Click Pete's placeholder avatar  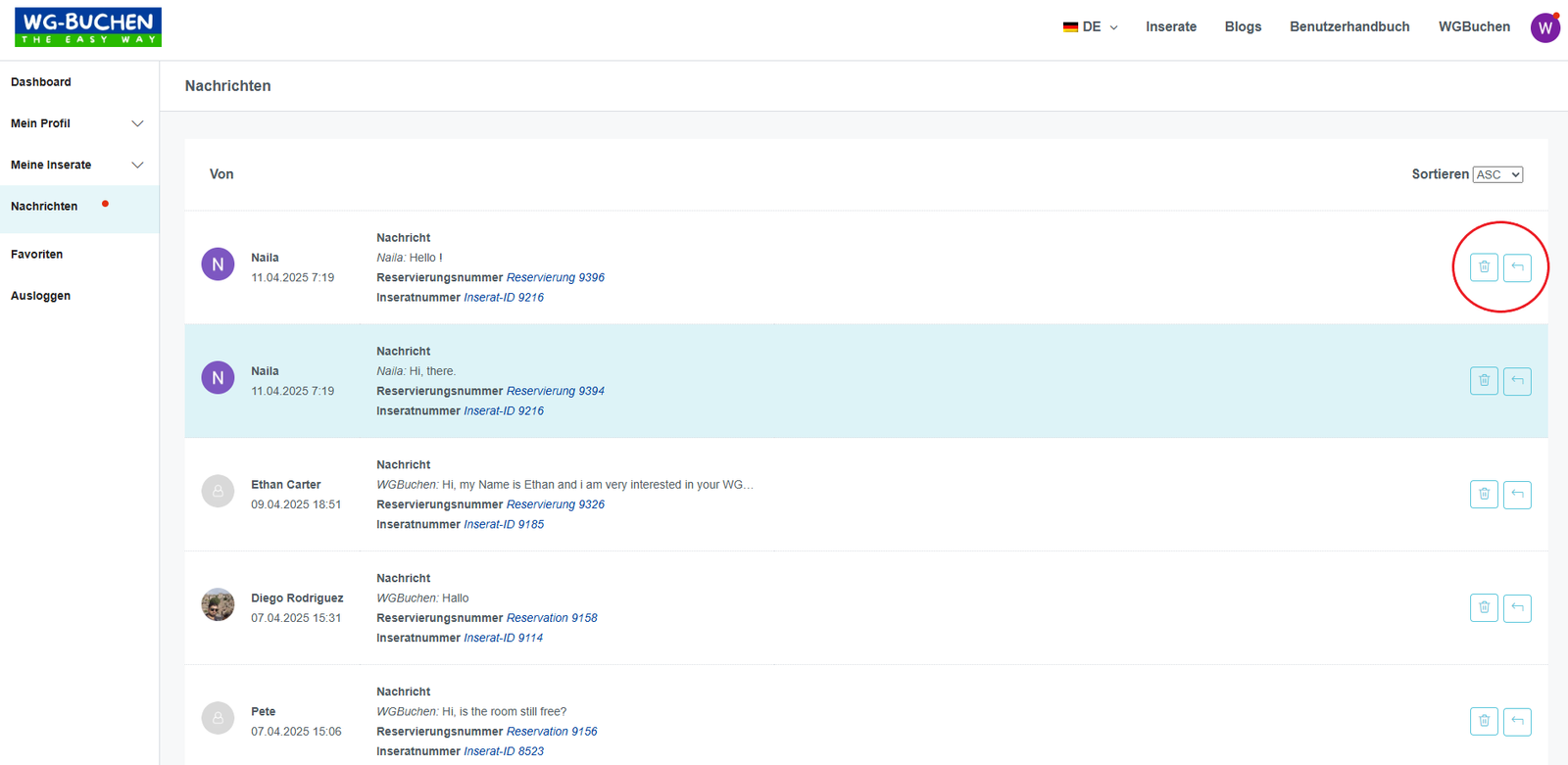pyautogui.click(x=218, y=718)
